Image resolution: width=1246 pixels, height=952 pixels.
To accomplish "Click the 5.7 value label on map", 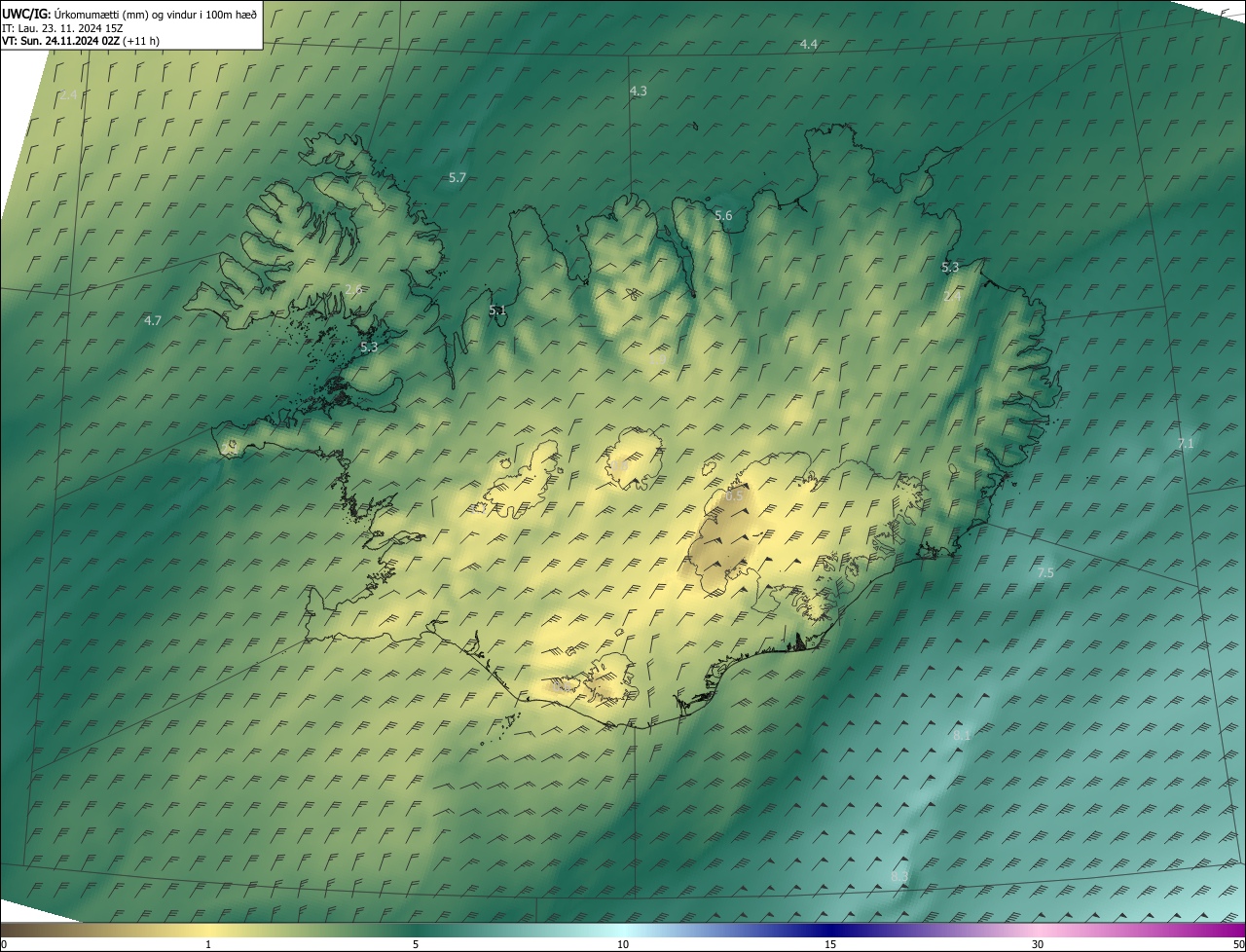I will [x=458, y=177].
